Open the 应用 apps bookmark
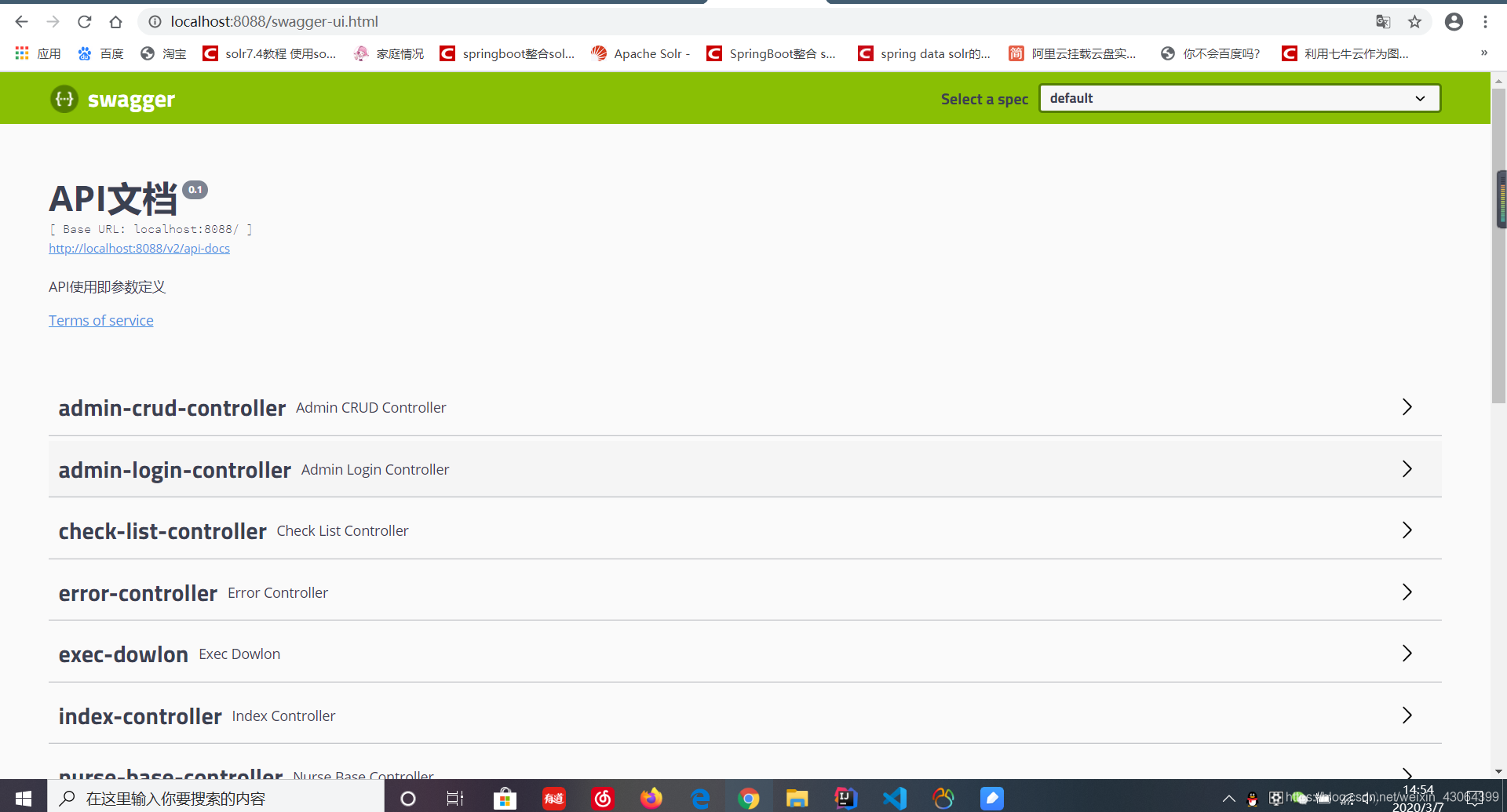This screenshot has height=812, width=1507. click(x=38, y=53)
